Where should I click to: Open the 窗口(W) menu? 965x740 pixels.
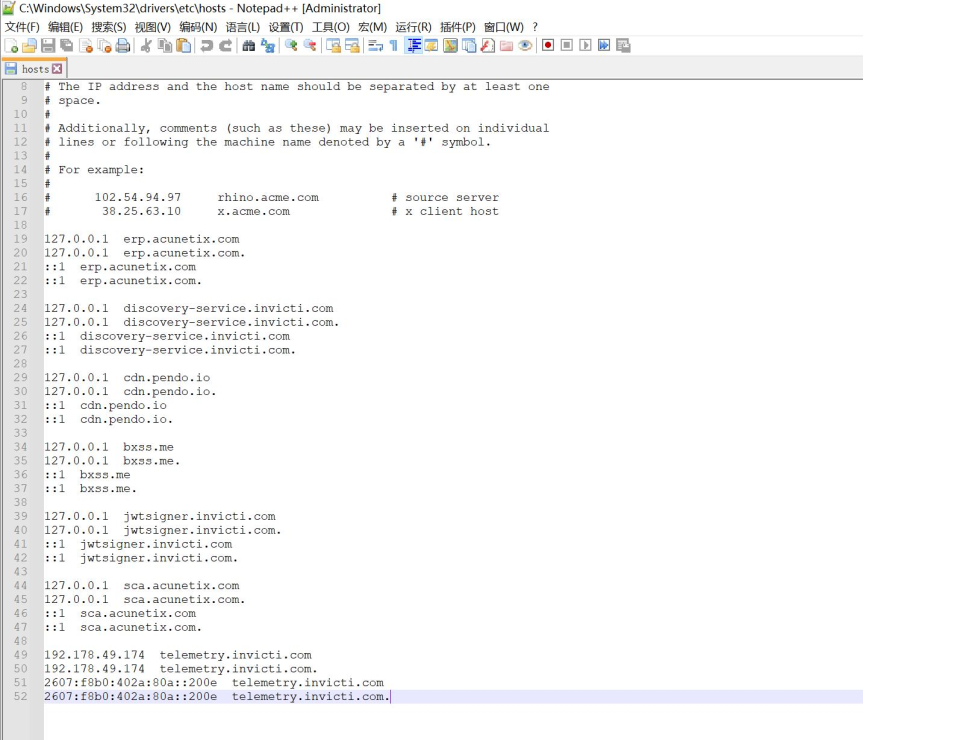click(503, 27)
